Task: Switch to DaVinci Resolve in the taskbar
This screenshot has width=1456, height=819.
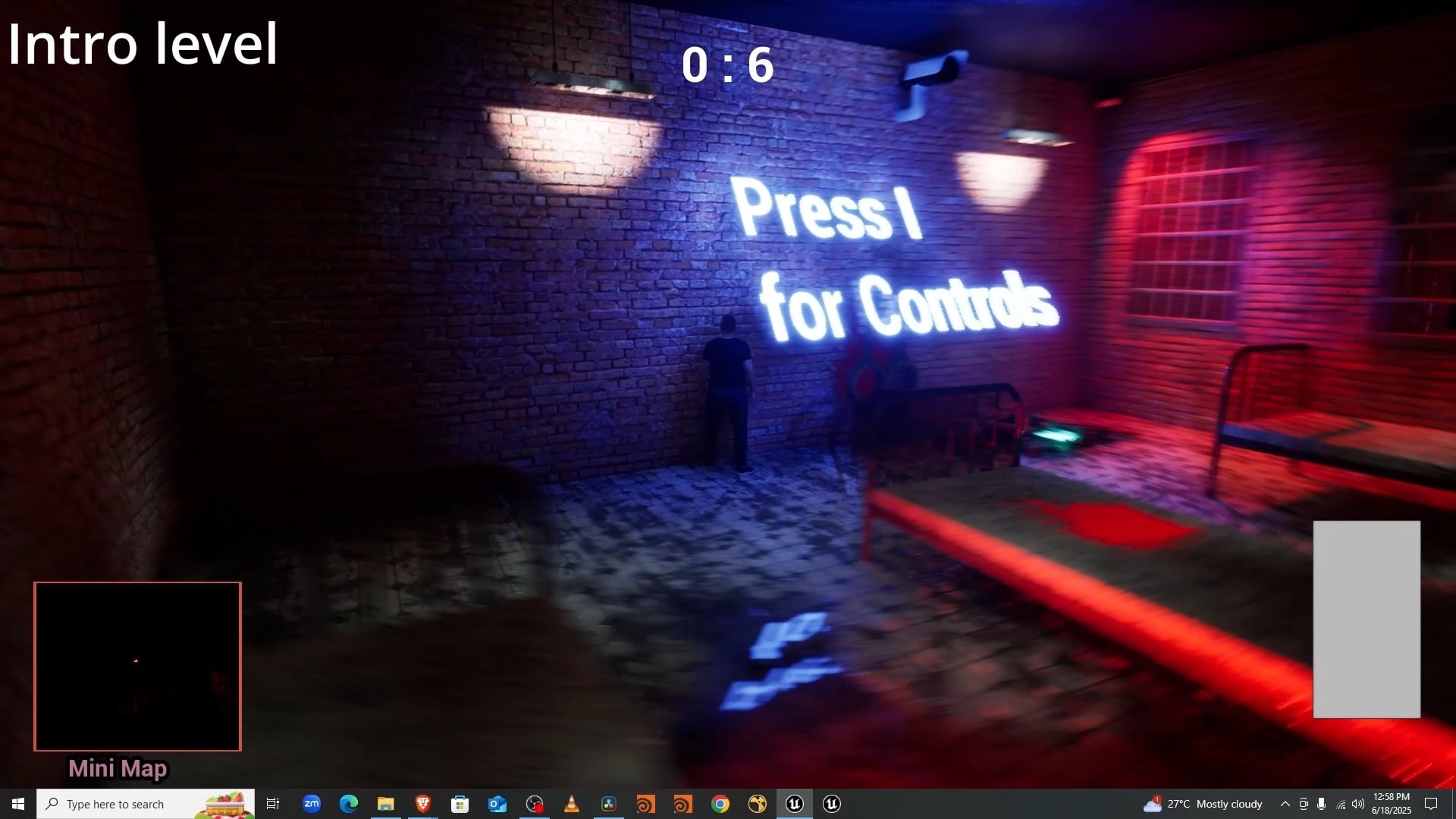Action: click(608, 804)
